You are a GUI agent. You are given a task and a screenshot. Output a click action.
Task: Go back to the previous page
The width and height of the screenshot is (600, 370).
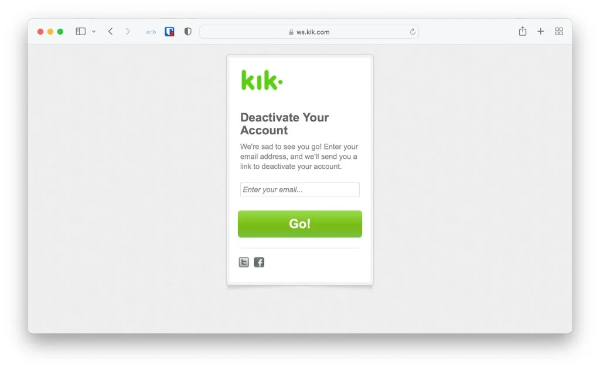(110, 31)
